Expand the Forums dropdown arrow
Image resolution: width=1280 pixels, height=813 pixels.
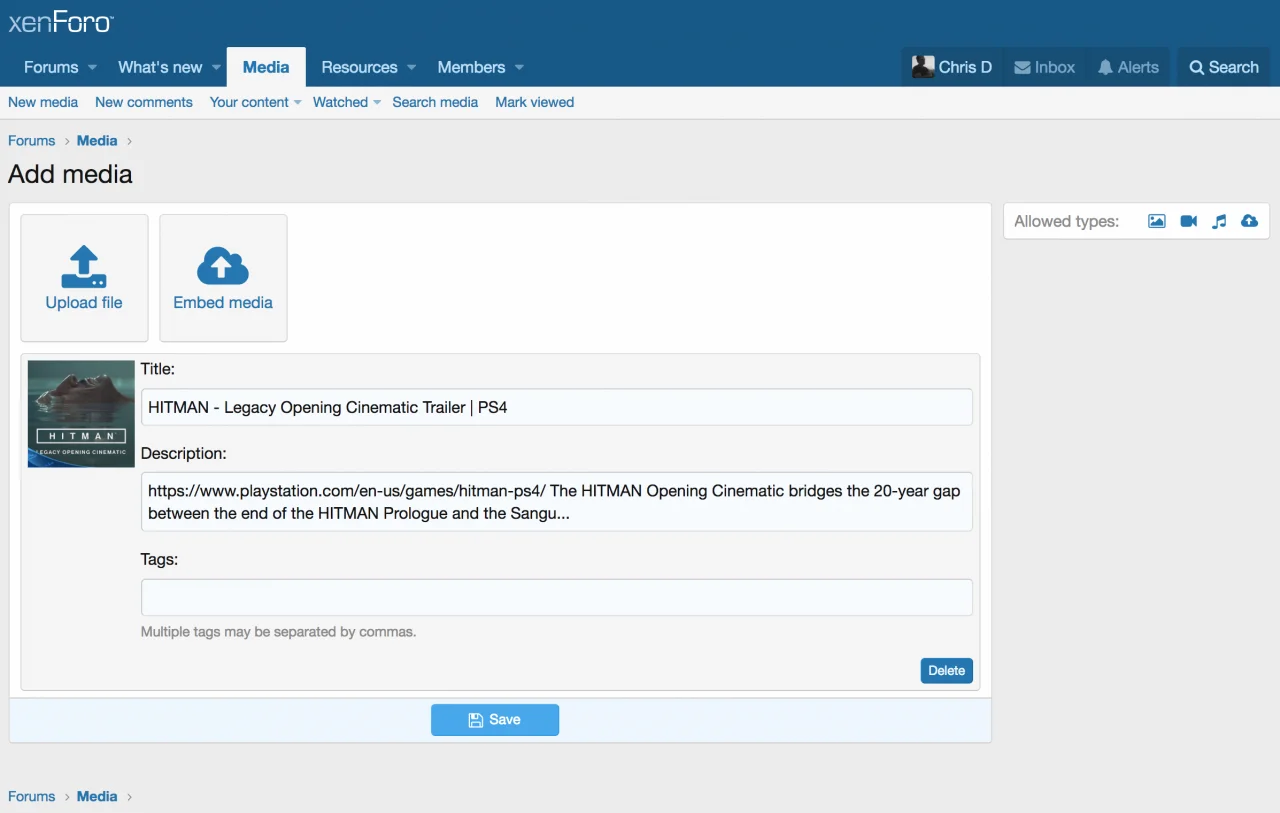92,68
